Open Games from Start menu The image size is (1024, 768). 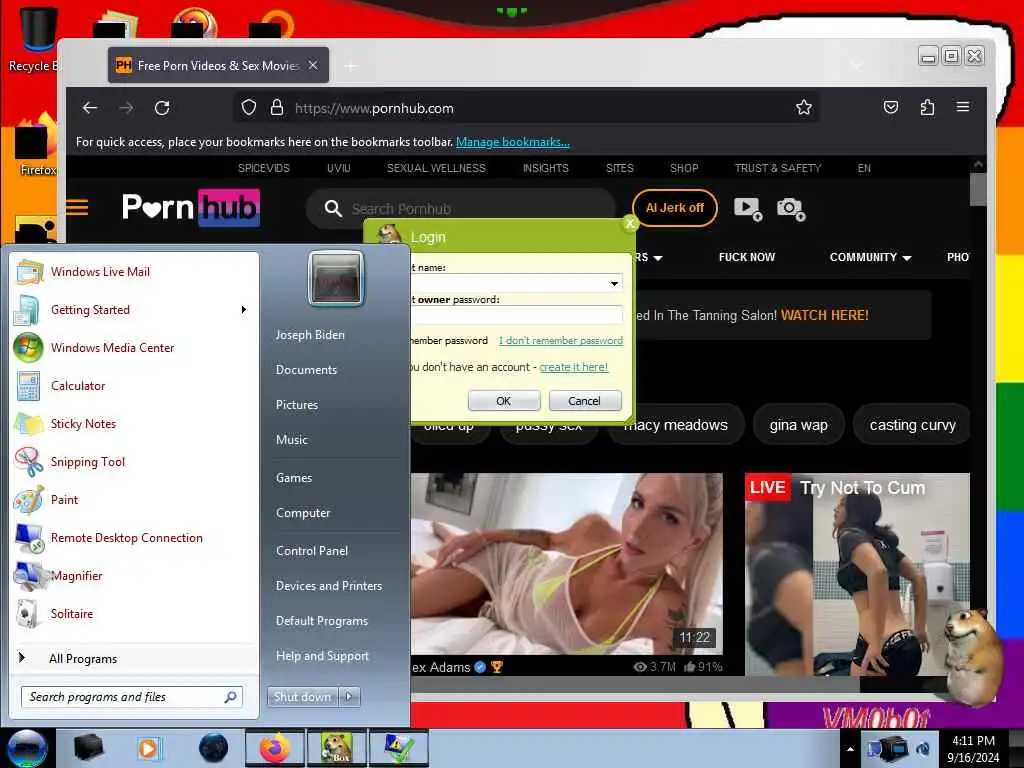[294, 478]
